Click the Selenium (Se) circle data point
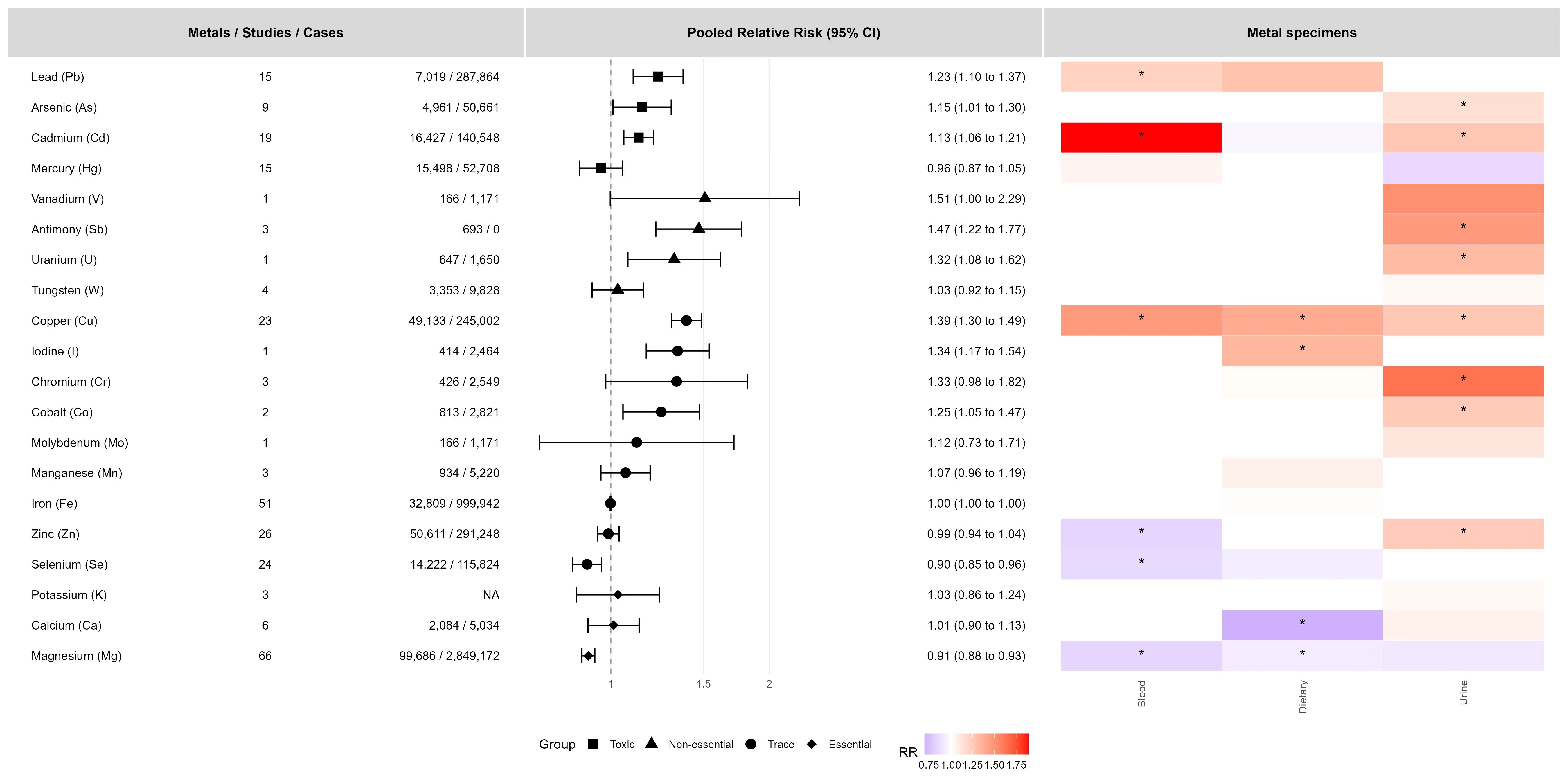1568x784 pixels. [x=587, y=564]
